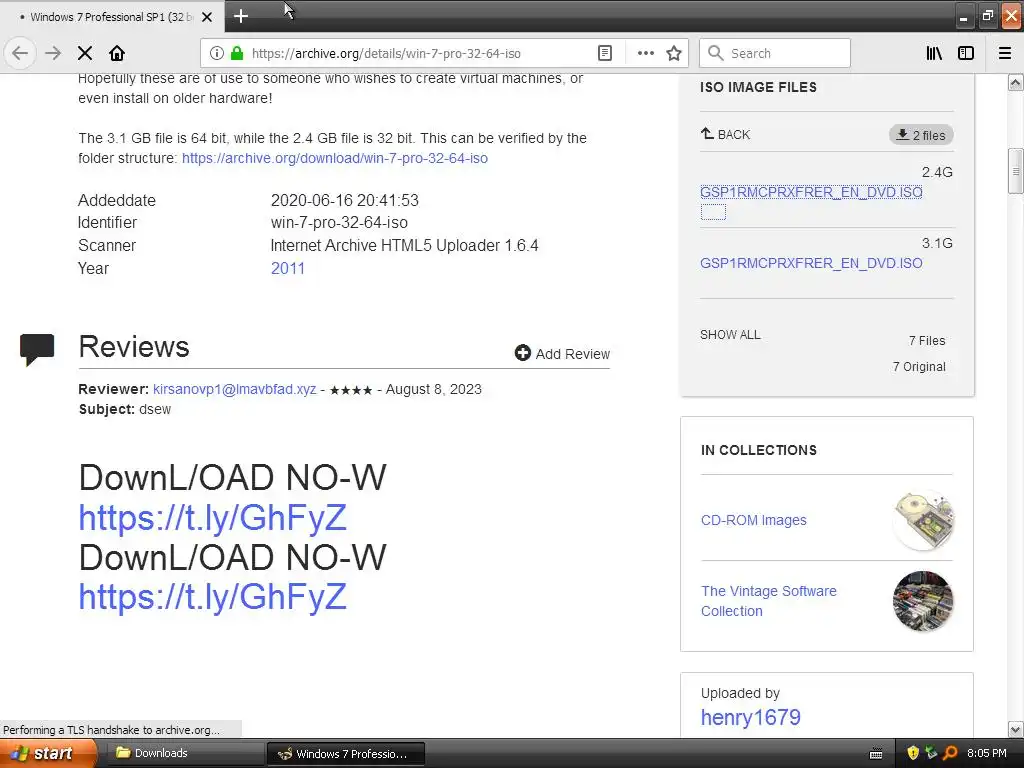Image resolution: width=1024 pixels, height=768 pixels.
Task: Select Internet Archive HTML5 Uploader 1.6.4 text
Action: [404, 246]
